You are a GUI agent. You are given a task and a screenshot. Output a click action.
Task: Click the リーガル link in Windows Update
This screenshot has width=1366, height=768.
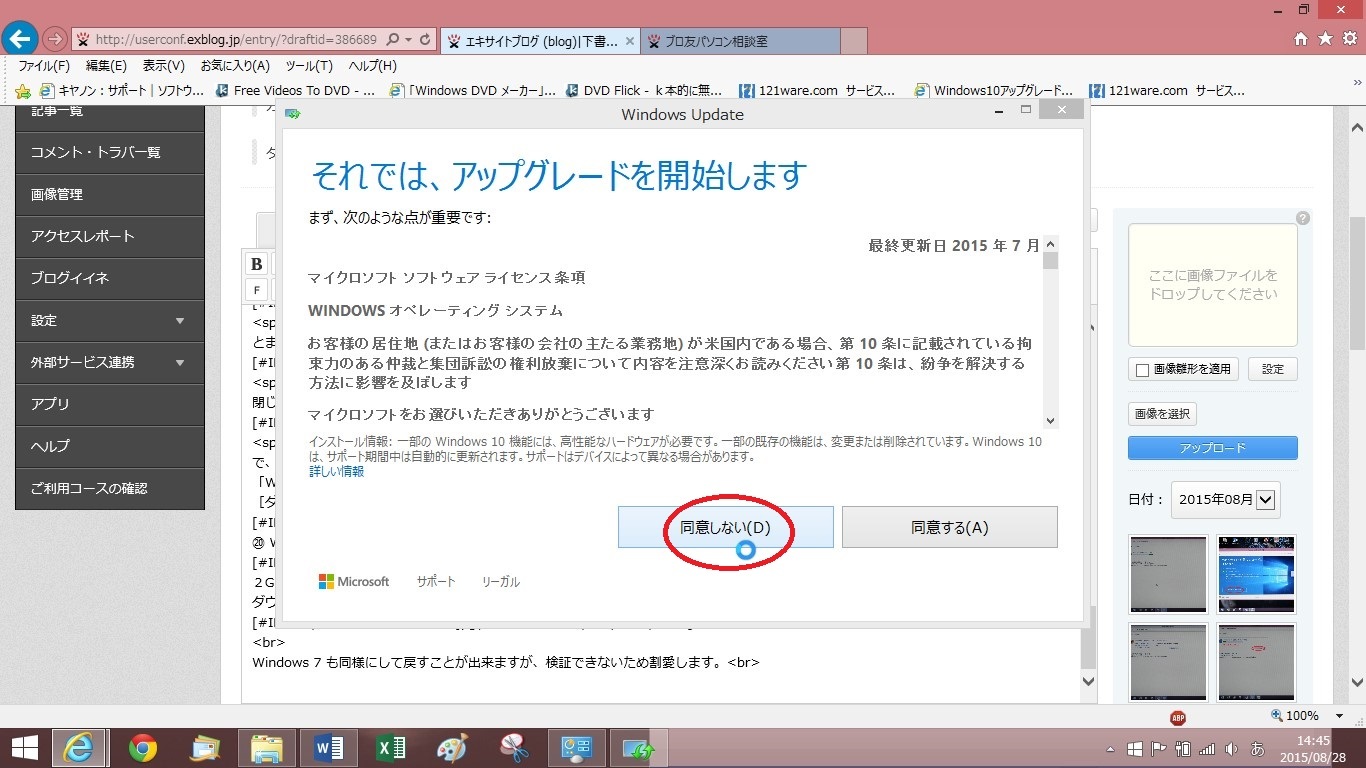(500, 581)
